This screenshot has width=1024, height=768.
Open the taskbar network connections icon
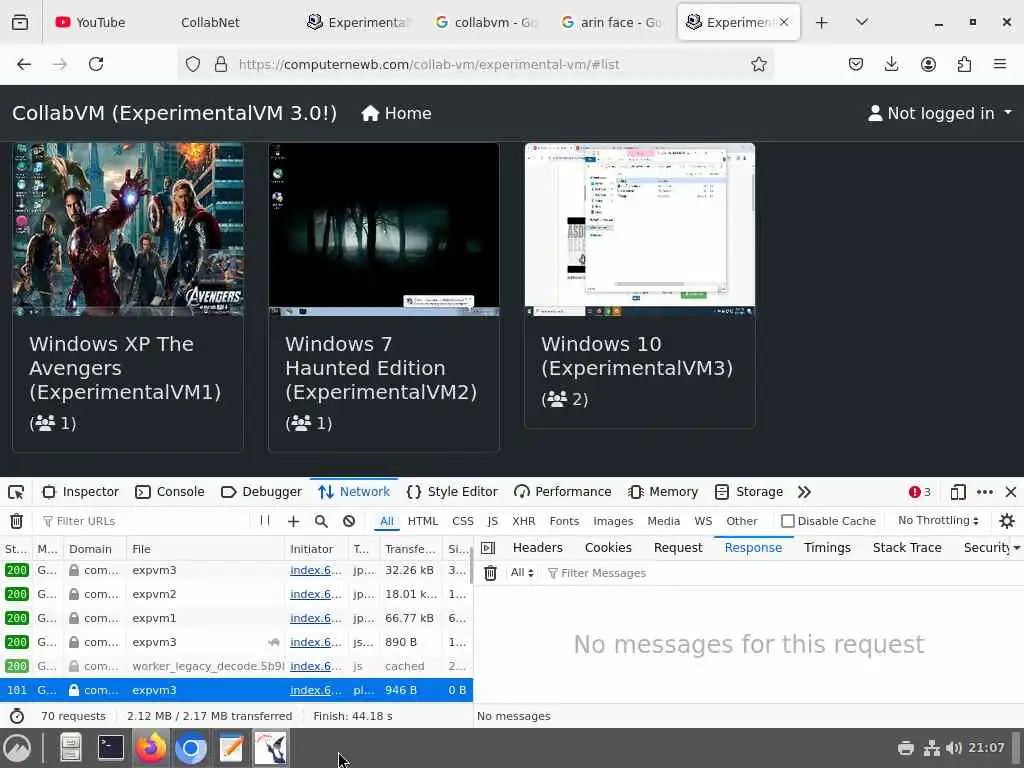click(x=931, y=748)
